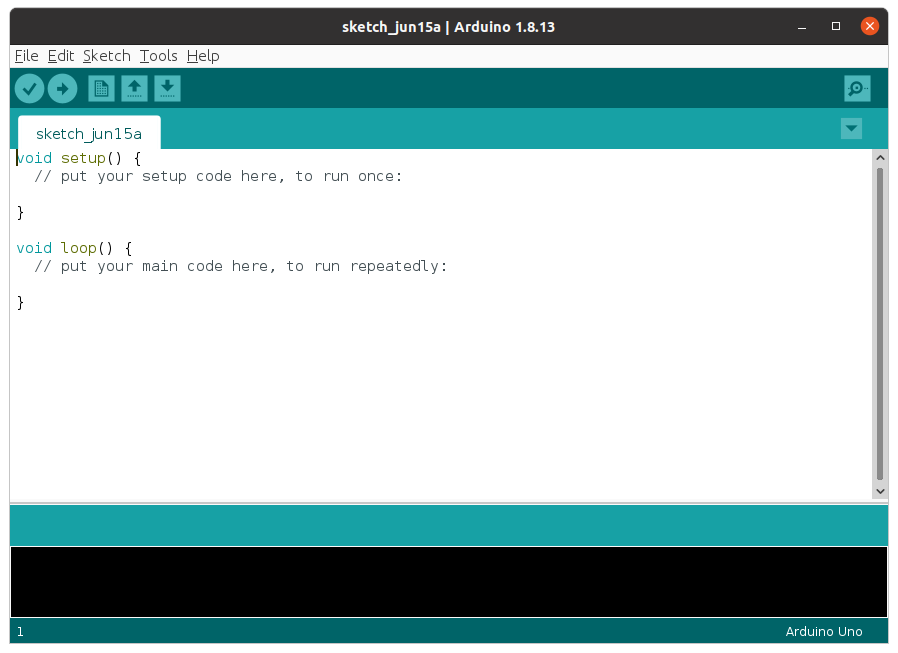Open the Sketch menu
Image resolution: width=898 pixels, height=653 pixels.
[x=106, y=56]
